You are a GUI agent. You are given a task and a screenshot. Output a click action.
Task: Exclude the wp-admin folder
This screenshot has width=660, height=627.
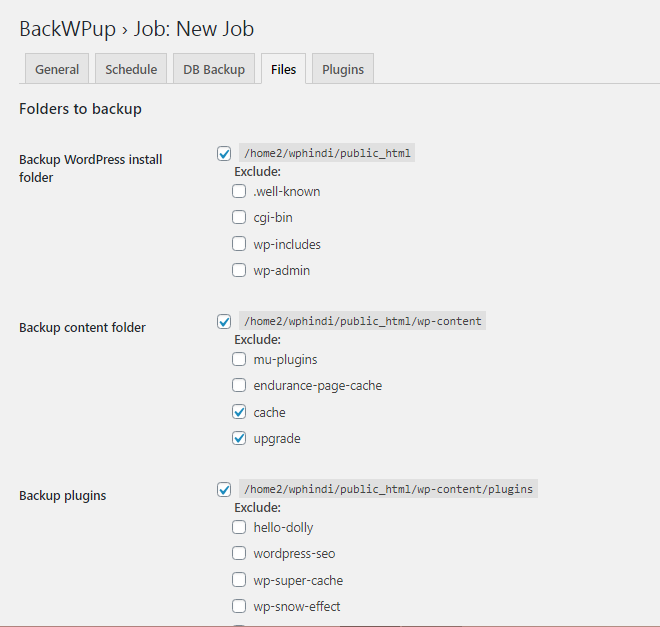click(239, 270)
